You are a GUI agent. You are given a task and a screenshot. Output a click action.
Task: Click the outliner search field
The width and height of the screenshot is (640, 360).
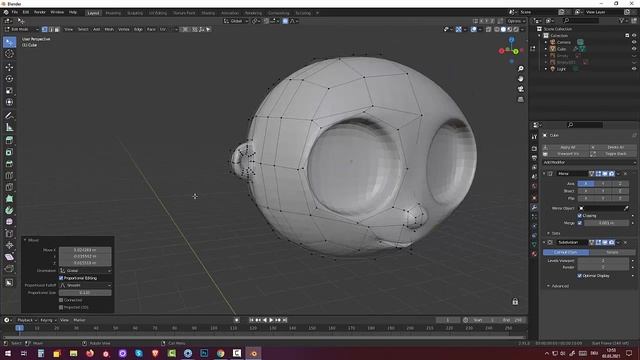pos(581,20)
